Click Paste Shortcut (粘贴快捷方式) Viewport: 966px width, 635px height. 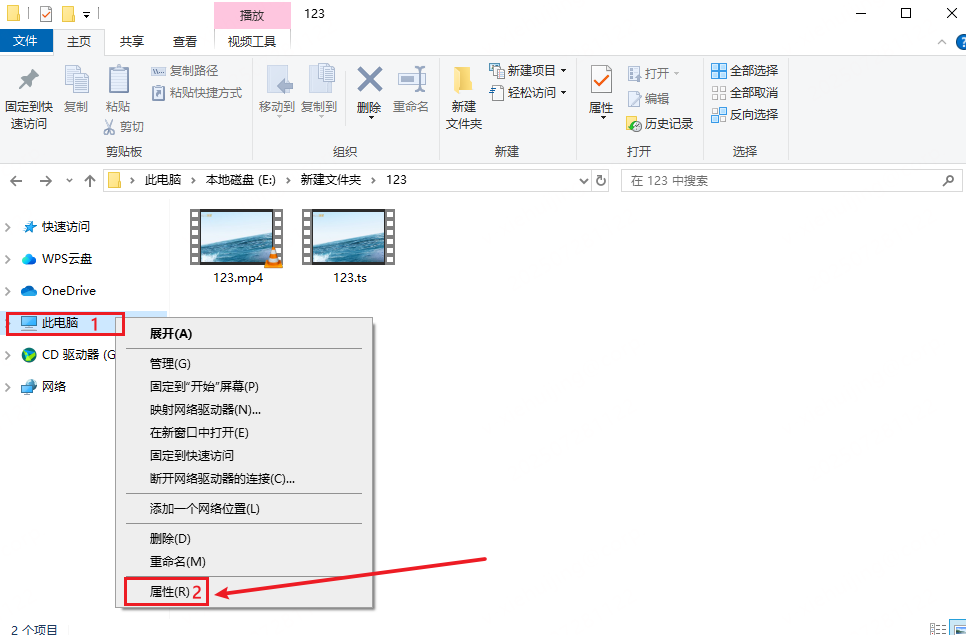point(197,93)
